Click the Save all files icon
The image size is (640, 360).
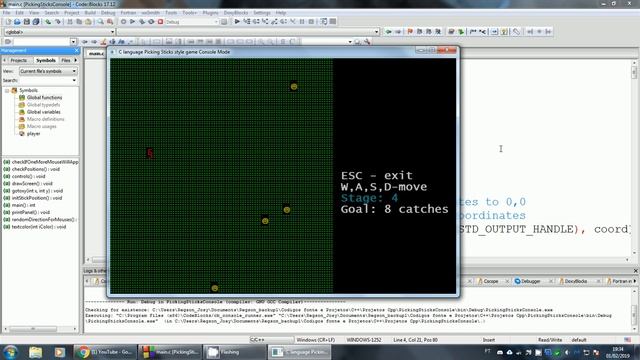pos(36,22)
